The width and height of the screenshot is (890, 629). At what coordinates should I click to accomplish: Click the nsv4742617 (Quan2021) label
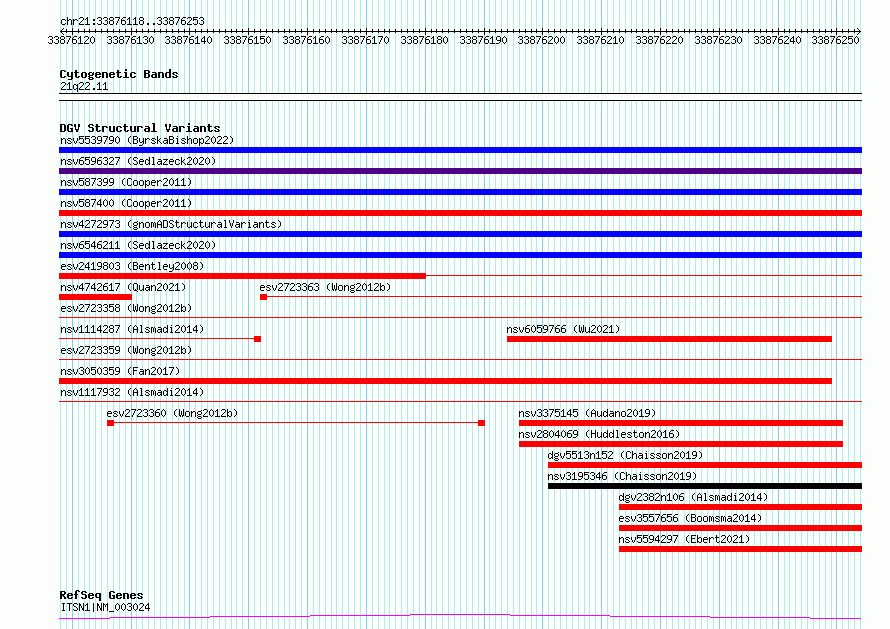pos(123,287)
